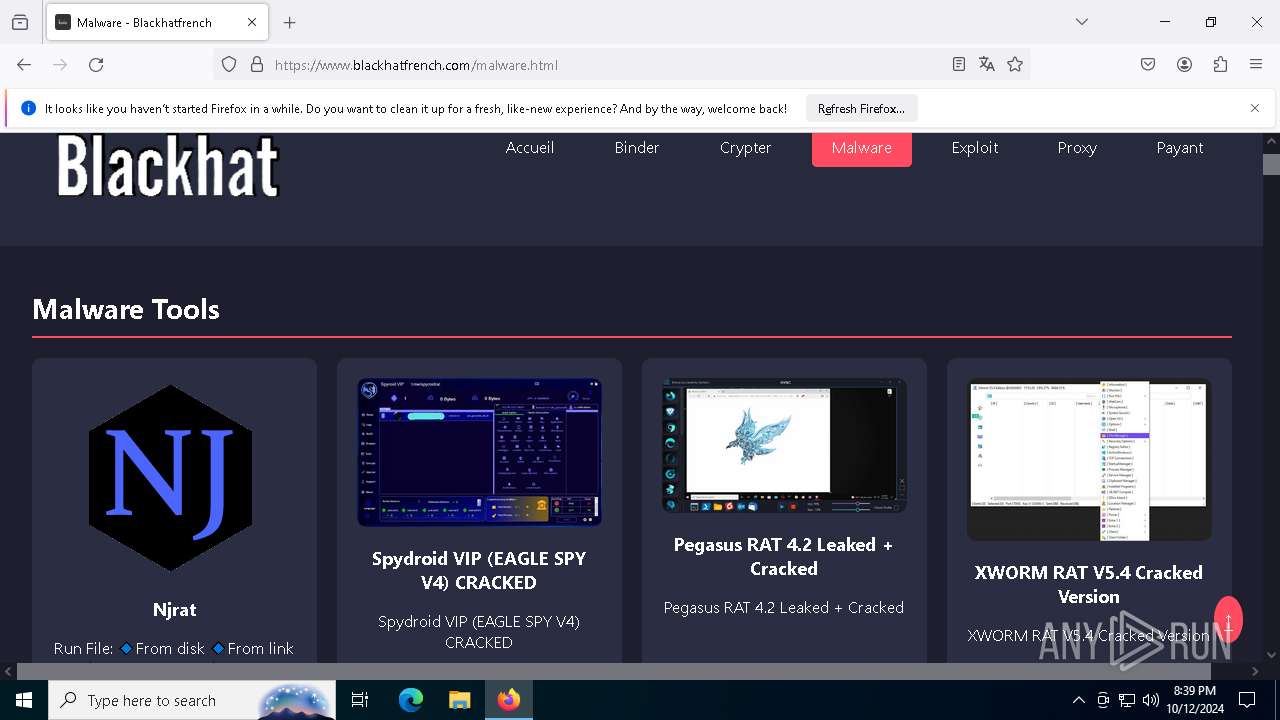Viewport: 1280px width, 720px height.
Task: Open a new tab with the plus button
Action: (x=290, y=22)
